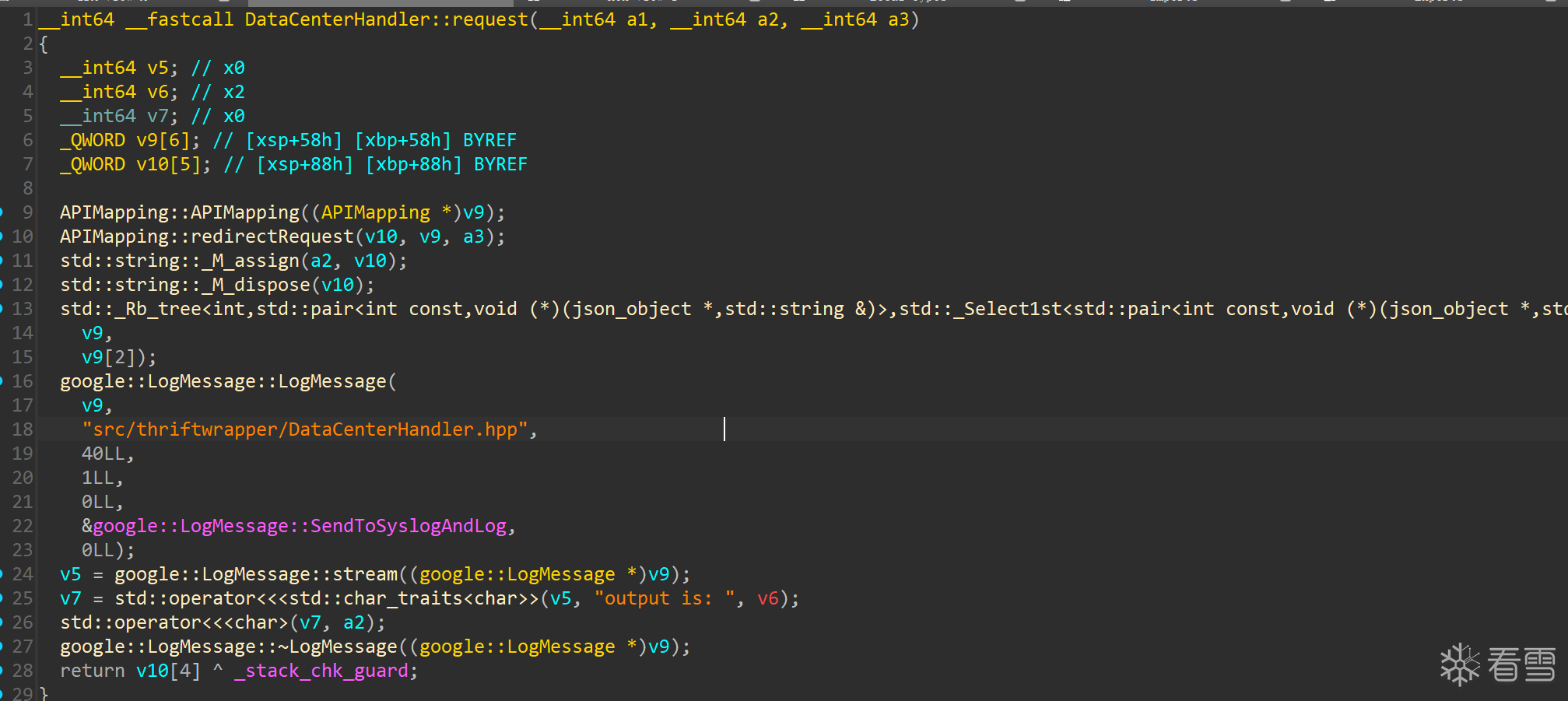The height and width of the screenshot is (701, 1568).
Task: Select v10[5] in the _QWORD declaration
Action: point(169,164)
